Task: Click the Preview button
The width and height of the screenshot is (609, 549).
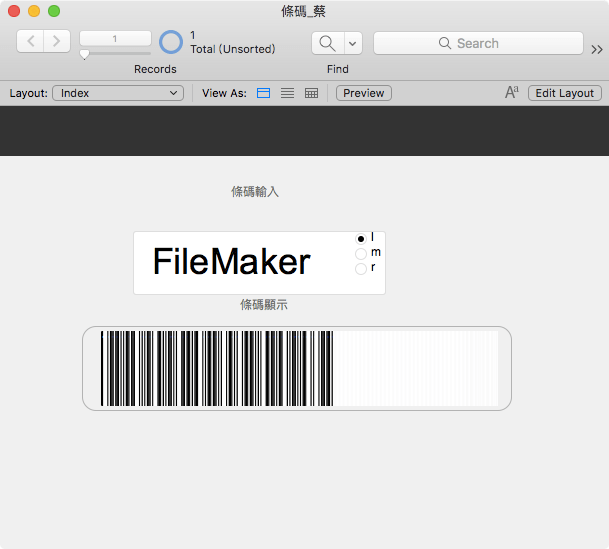Action: pyautogui.click(x=364, y=93)
